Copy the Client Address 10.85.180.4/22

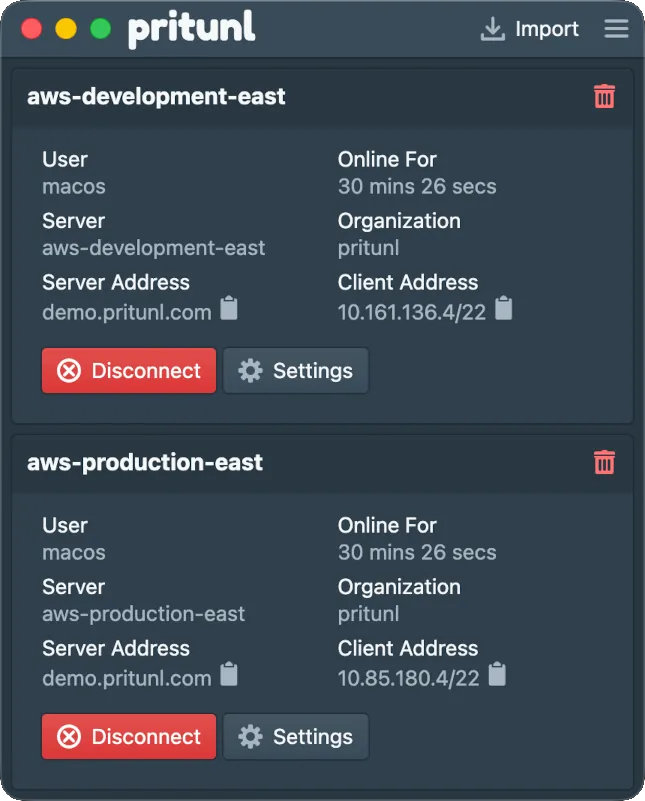[x=495, y=675]
